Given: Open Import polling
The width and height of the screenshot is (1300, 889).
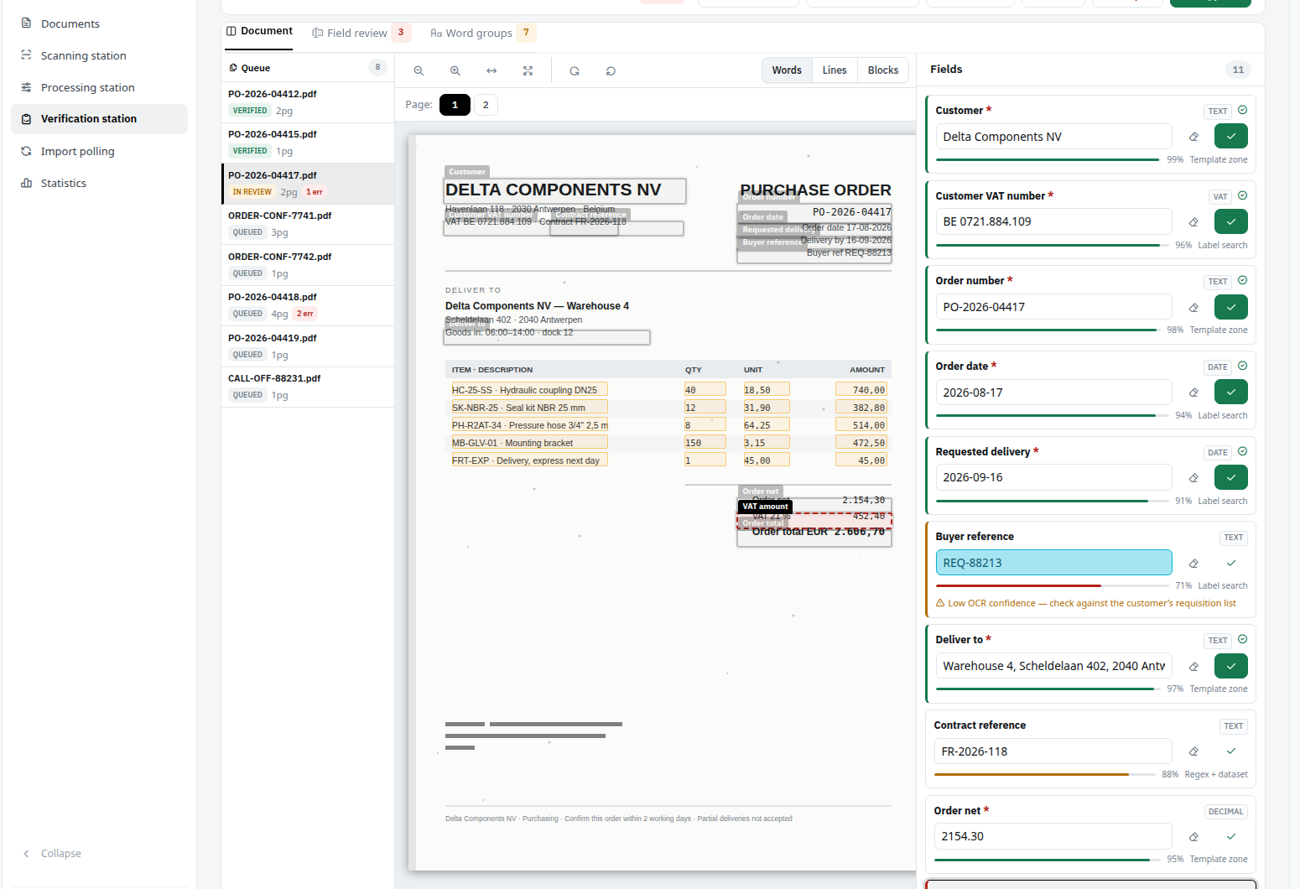Looking at the screenshot, I should click(x=99, y=151).
